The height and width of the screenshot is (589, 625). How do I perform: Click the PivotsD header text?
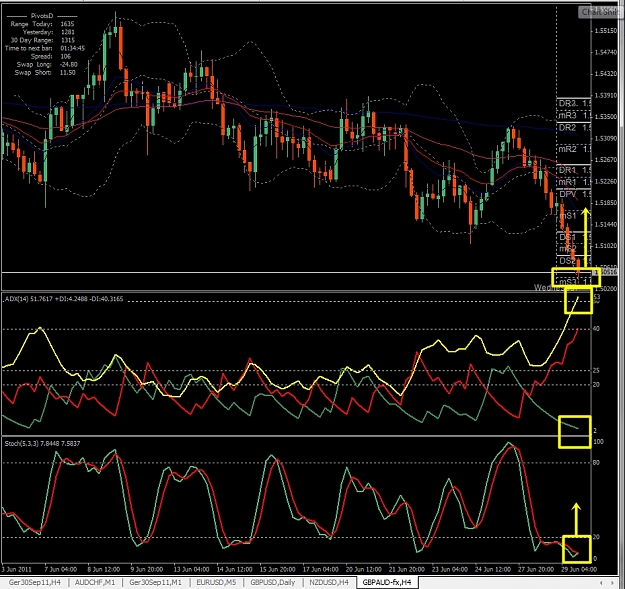pos(42,16)
